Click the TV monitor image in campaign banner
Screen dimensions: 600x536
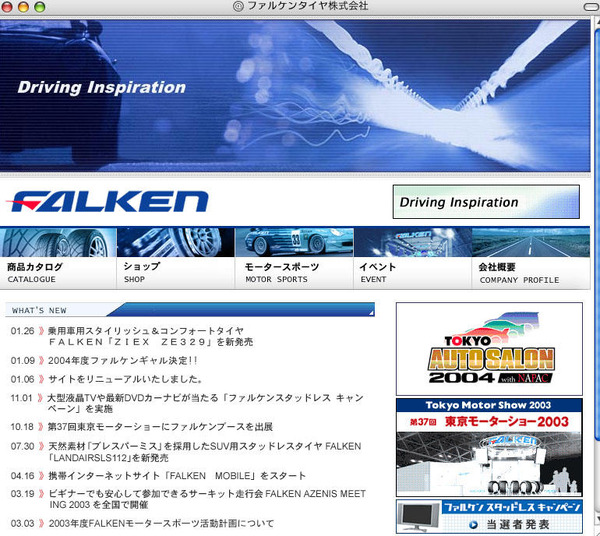click(419, 517)
